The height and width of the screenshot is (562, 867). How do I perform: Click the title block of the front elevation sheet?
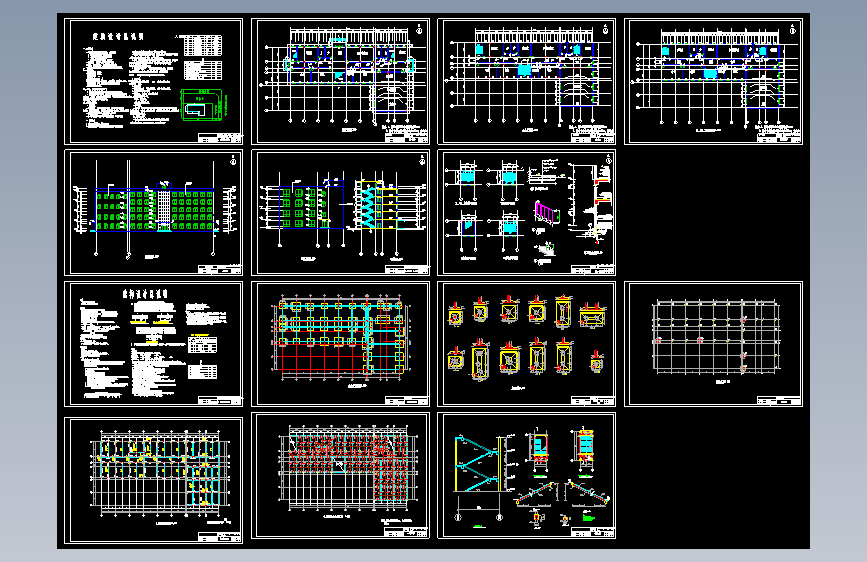pyautogui.click(x=220, y=269)
